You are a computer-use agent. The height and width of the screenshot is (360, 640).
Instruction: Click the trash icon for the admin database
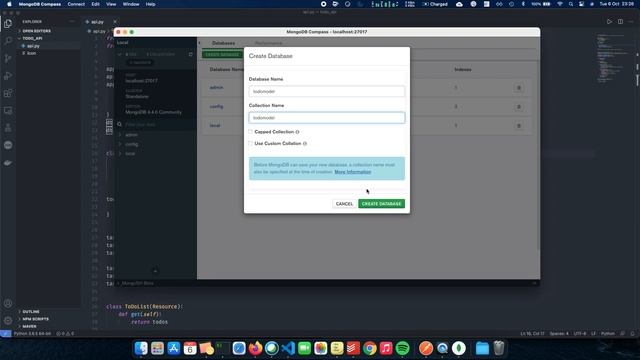click(519, 88)
